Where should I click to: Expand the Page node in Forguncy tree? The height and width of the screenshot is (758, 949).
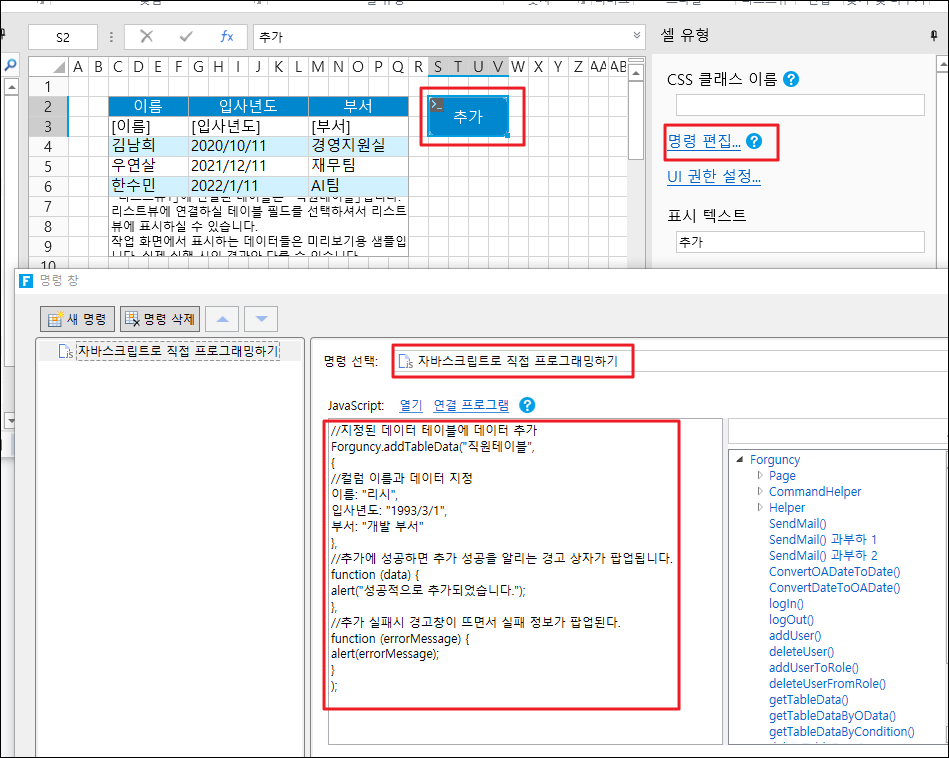(760, 476)
